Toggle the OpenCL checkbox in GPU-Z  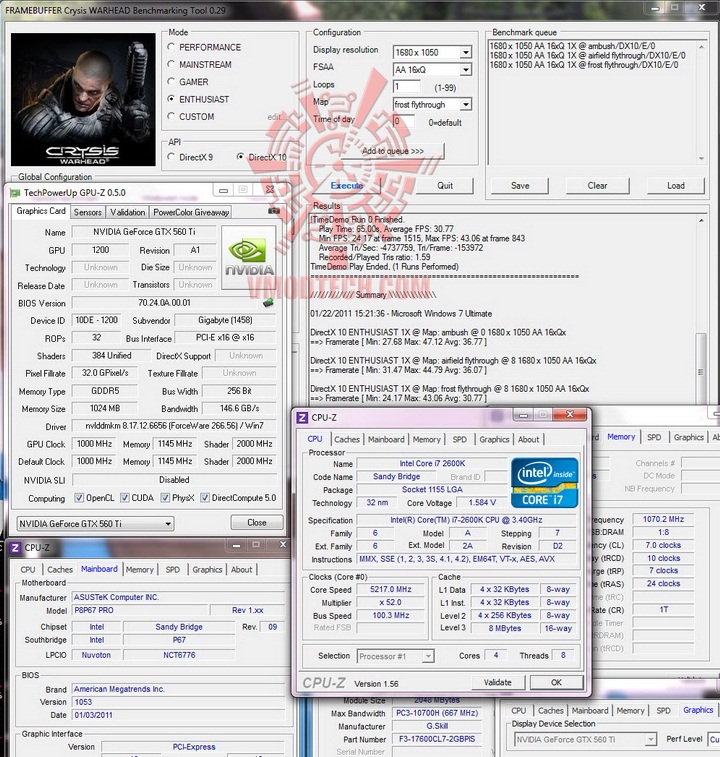(79, 498)
